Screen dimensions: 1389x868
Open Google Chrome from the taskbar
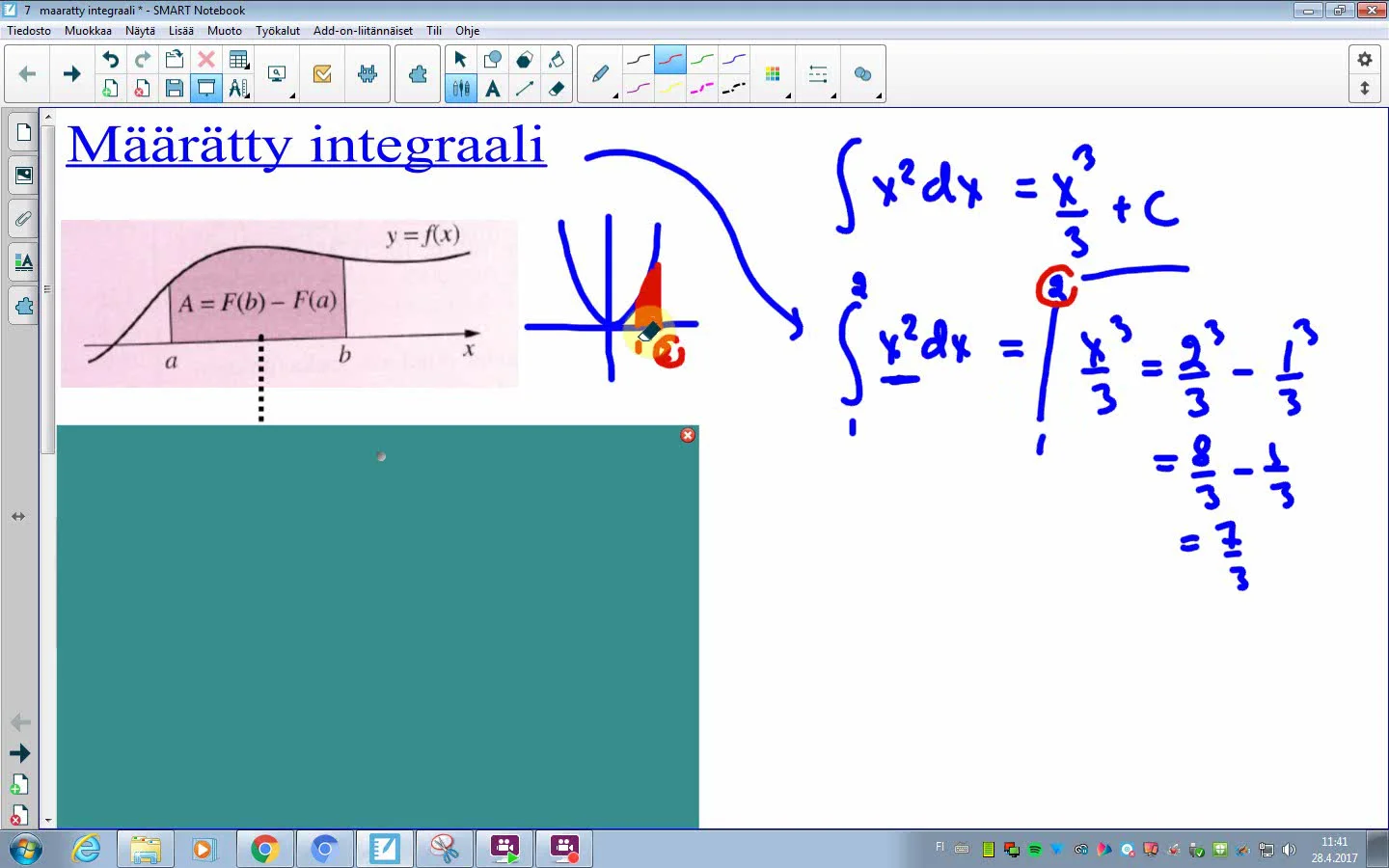[264, 849]
